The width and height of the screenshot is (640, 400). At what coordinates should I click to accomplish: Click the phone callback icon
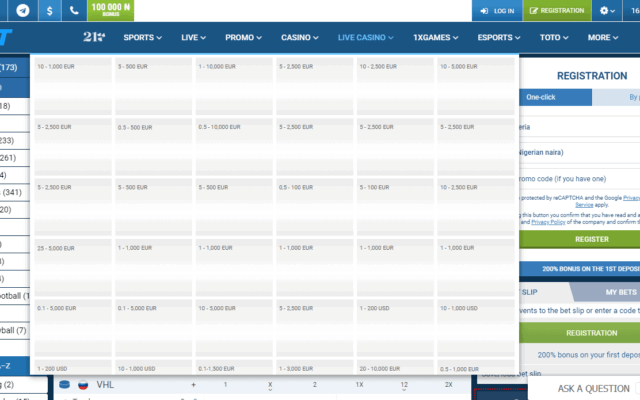tap(74, 10)
